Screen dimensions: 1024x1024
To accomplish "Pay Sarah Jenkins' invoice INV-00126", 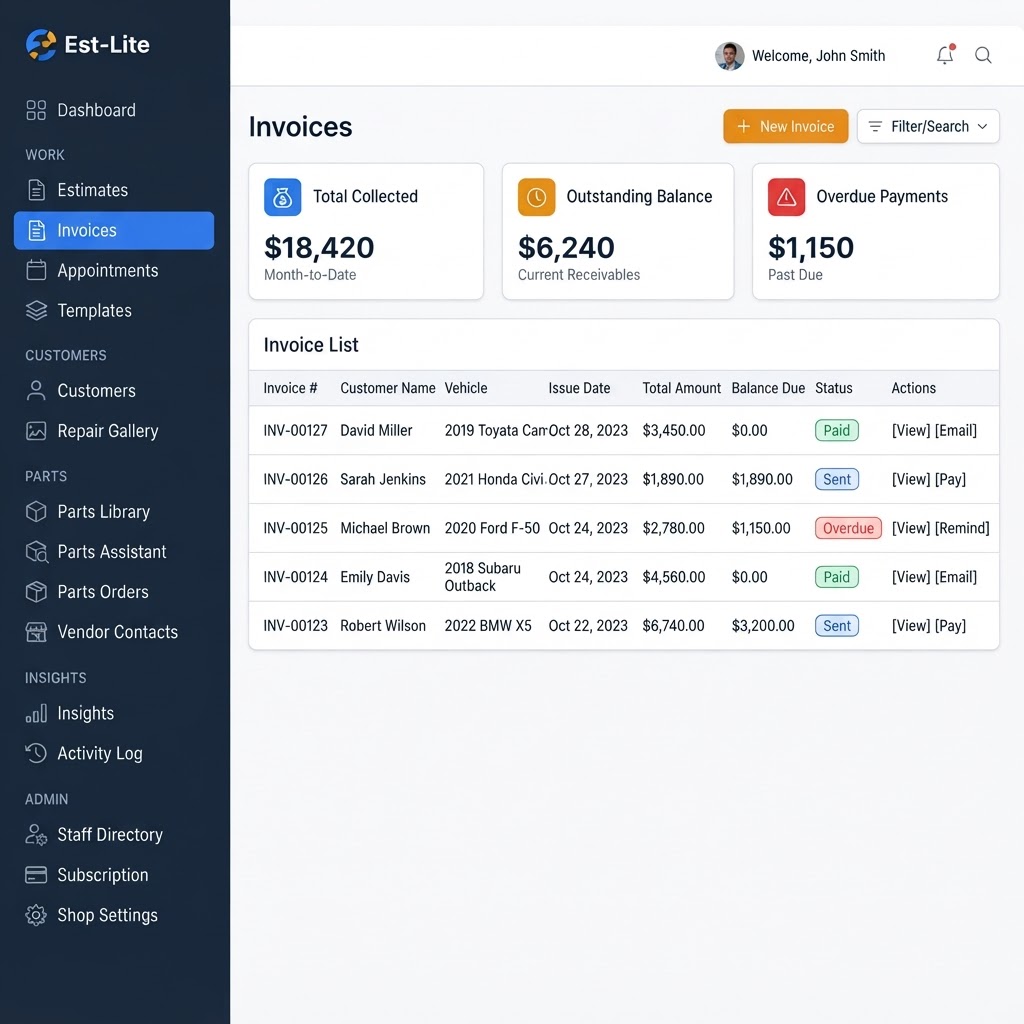I will (950, 479).
